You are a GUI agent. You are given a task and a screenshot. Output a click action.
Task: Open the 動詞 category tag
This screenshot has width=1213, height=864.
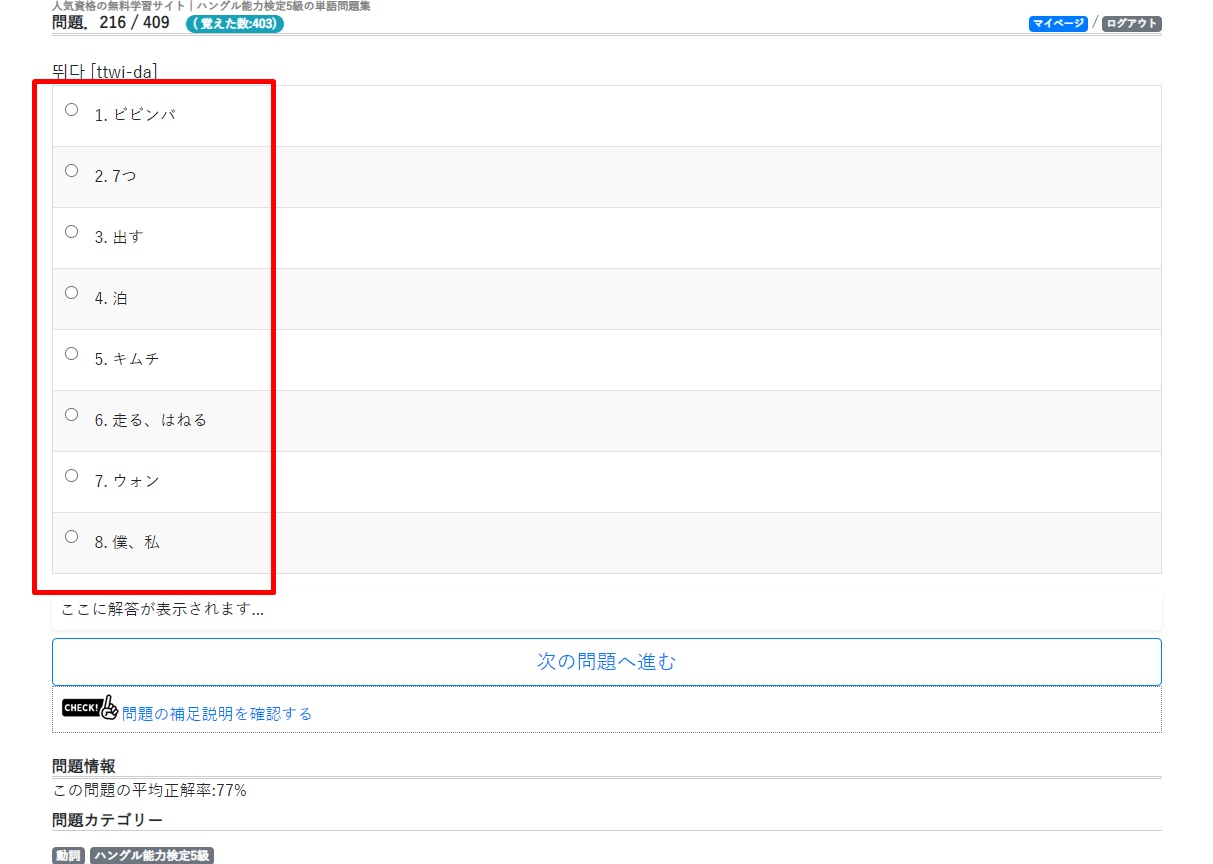point(69,856)
